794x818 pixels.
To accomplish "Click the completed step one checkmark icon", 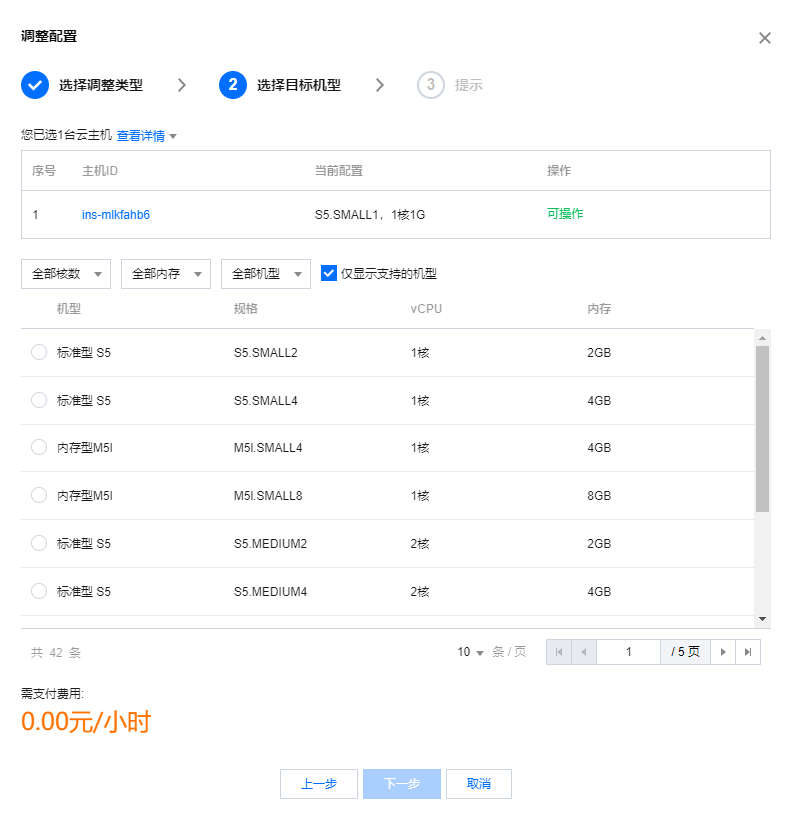I will (35, 85).
